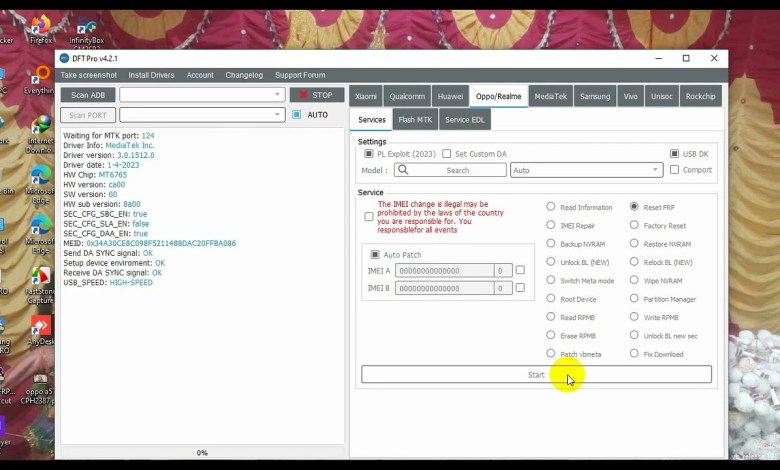780x470 pixels.
Task: Select Read Information radio option
Action: (551, 206)
